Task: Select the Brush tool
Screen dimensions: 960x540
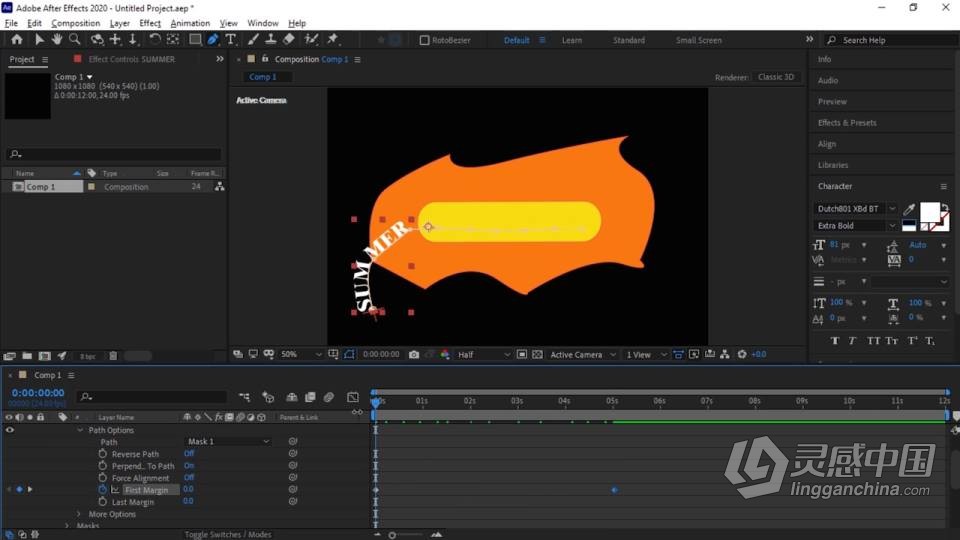Action: (253, 40)
